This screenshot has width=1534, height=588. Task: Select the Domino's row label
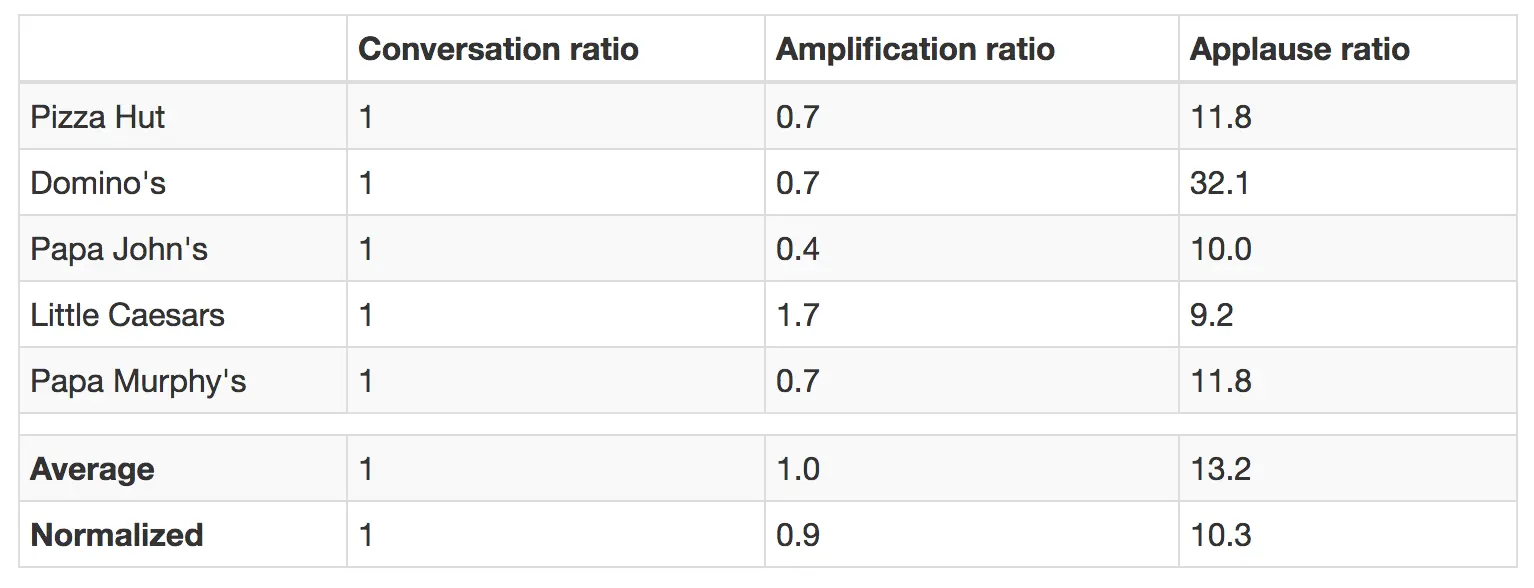coord(98,183)
